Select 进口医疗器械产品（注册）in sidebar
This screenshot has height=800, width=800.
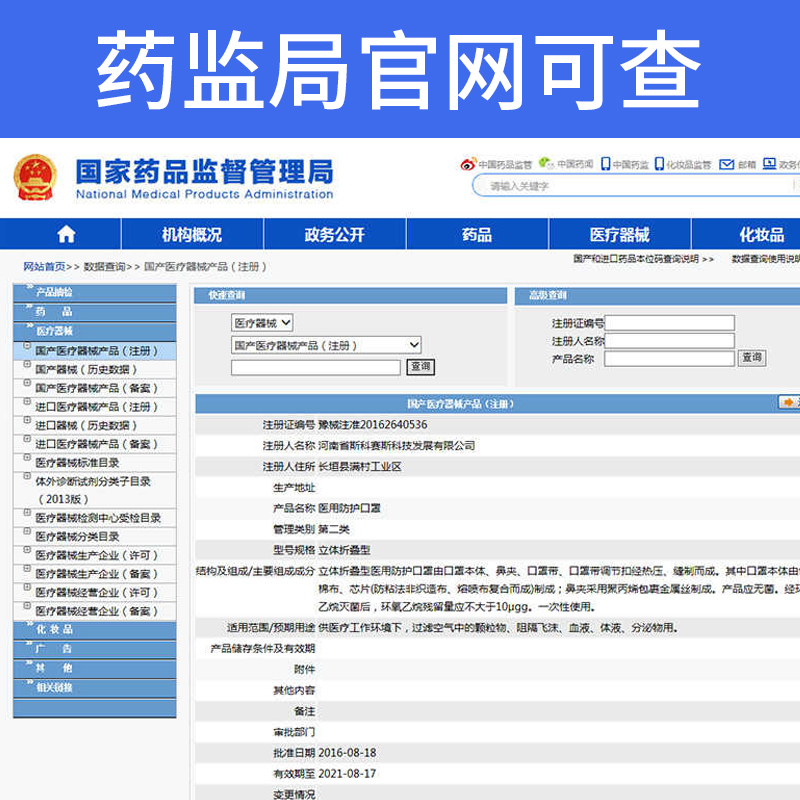tap(96, 407)
